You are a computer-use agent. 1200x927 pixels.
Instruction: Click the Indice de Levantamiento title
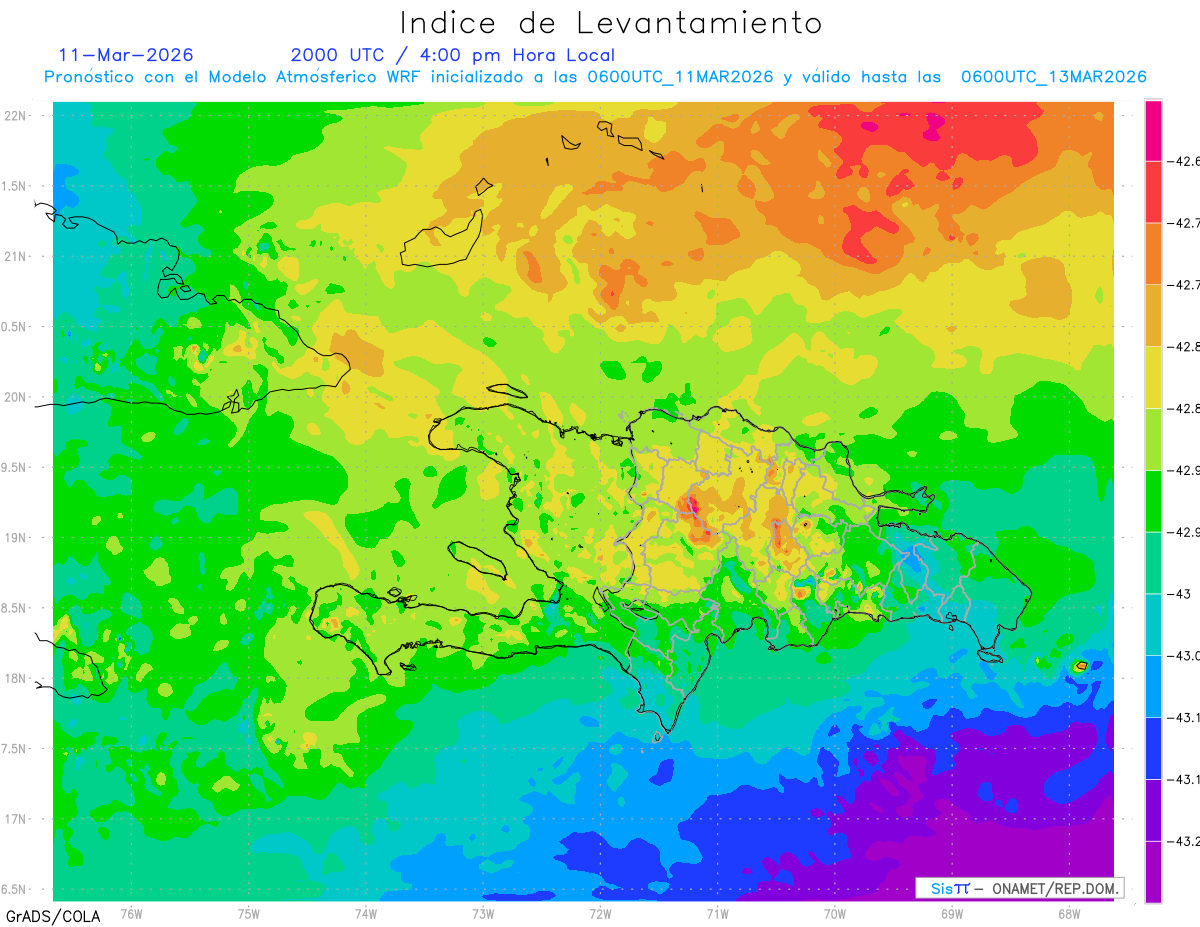pos(611,23)
